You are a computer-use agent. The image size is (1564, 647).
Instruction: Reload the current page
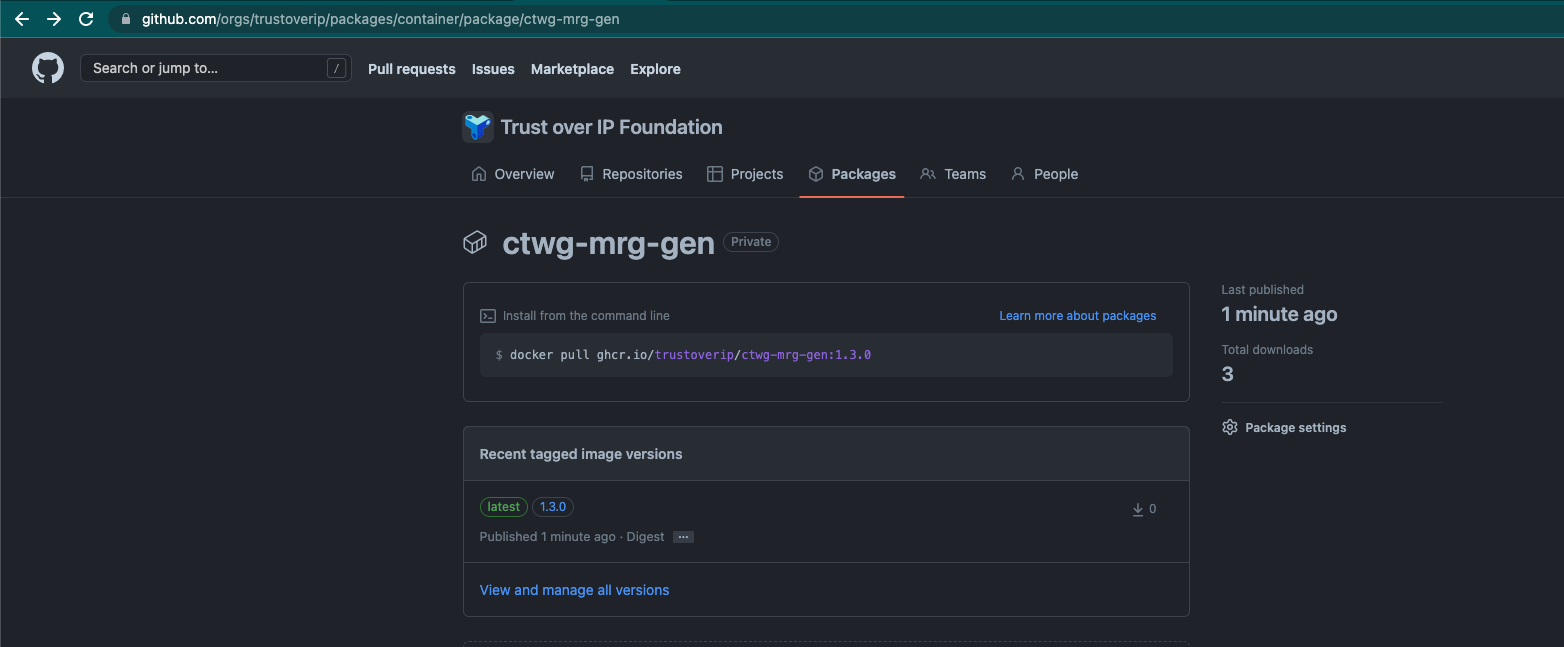click(86, 19)
